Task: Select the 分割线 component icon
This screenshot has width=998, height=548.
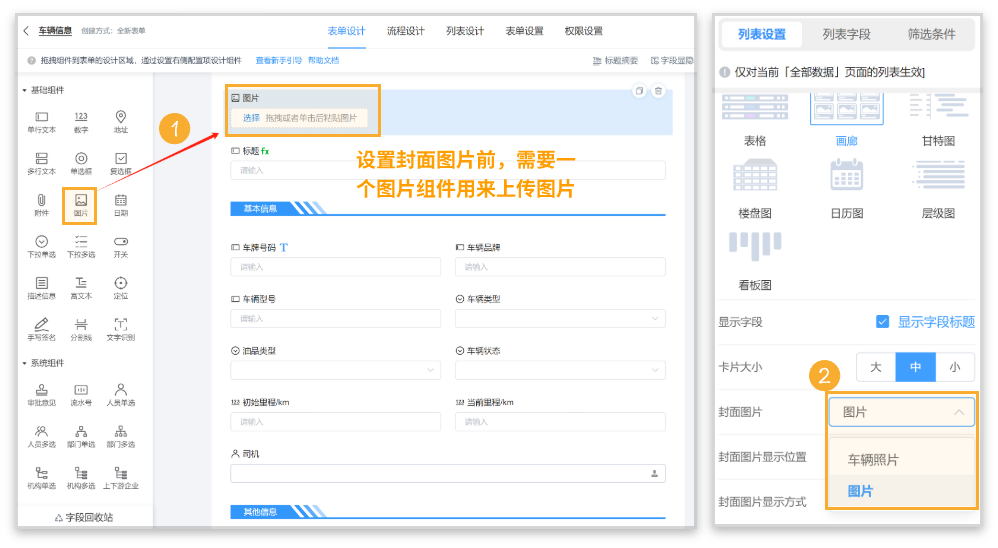Action: [x=81, y=325]
